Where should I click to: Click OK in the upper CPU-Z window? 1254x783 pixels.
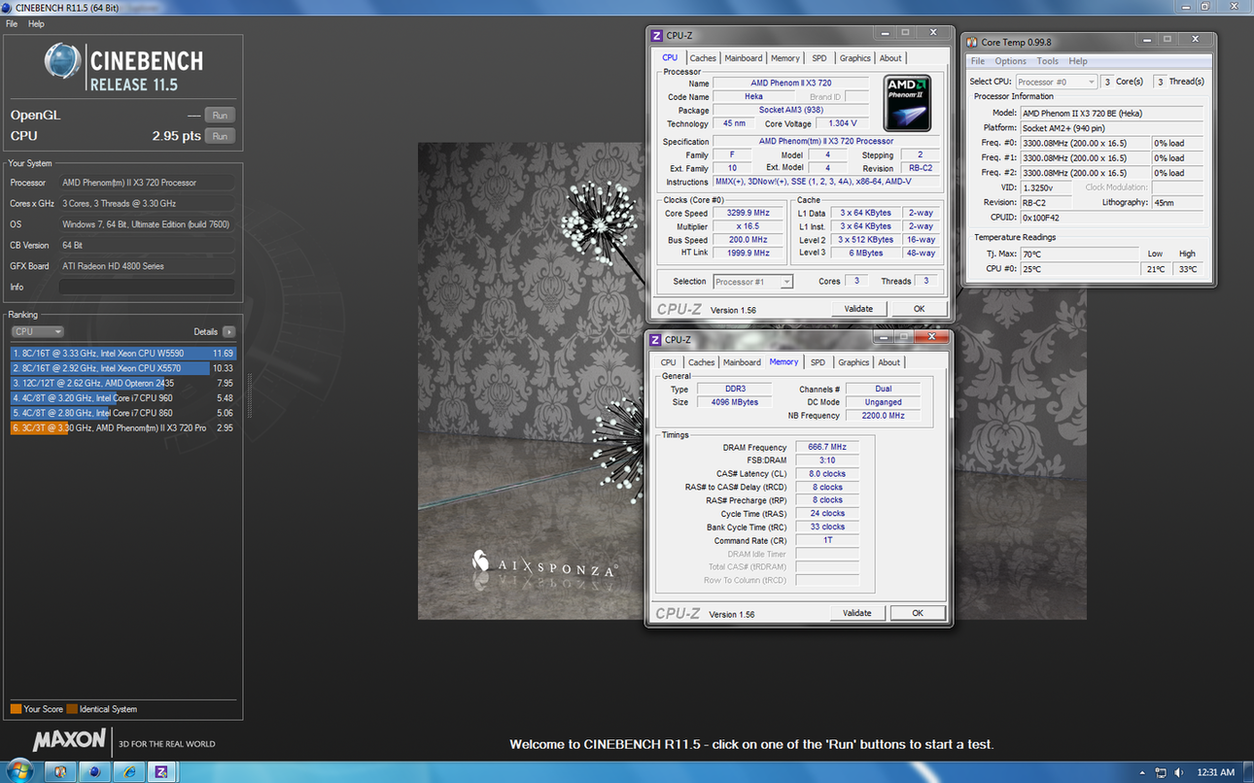pos(919,309)
